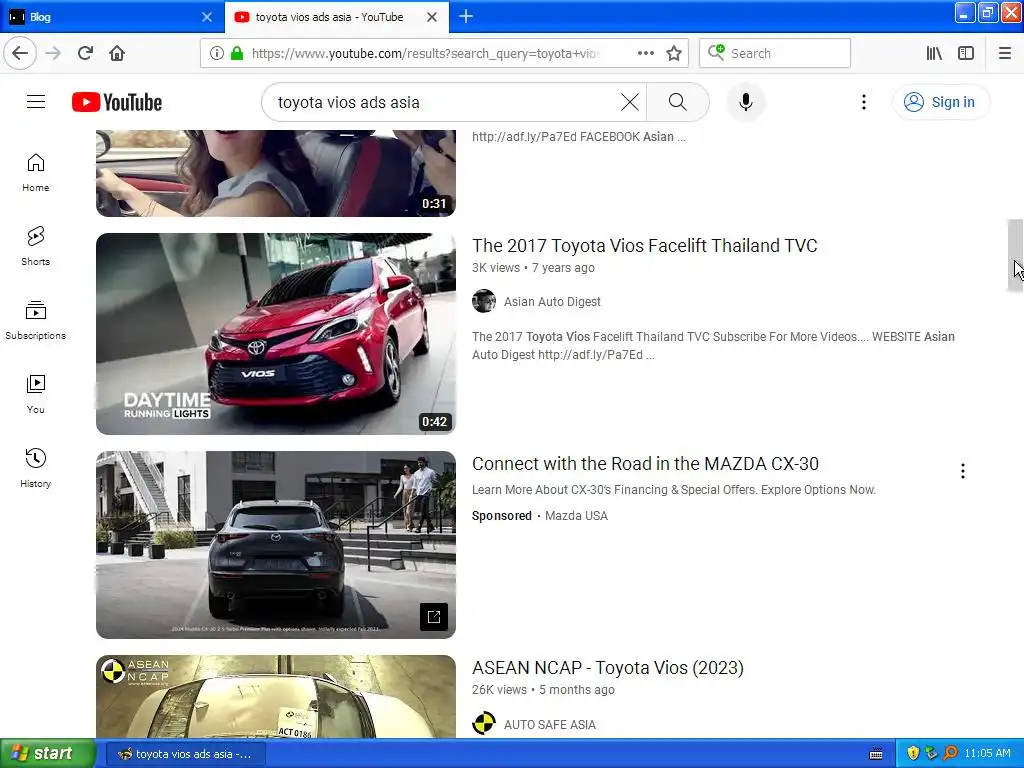Click the security shield tray icon
The height and width of the screenshot is (768, 1024).
(913, 753)
